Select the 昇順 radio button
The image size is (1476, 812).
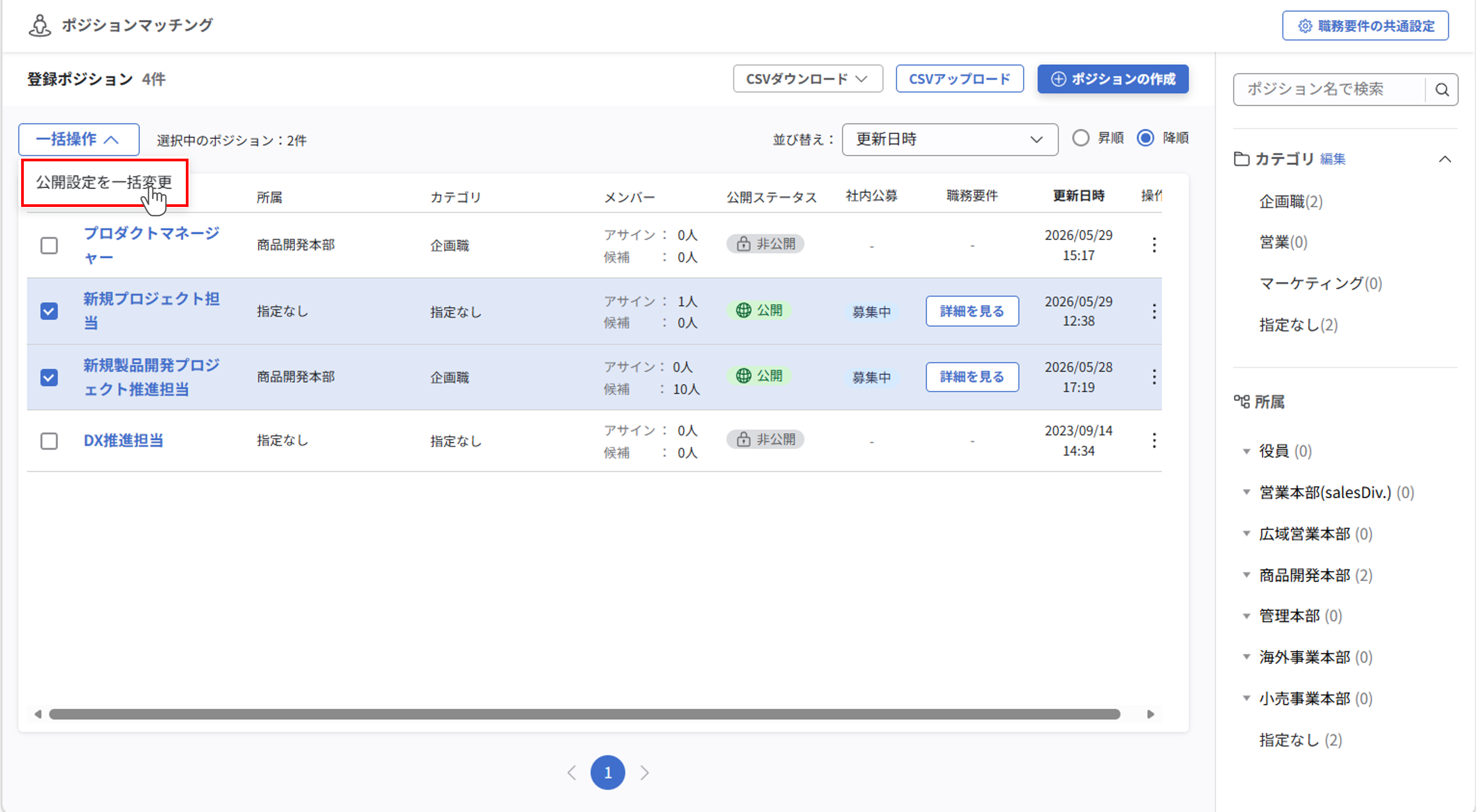pyautogui.click(x=1080, y=138)
